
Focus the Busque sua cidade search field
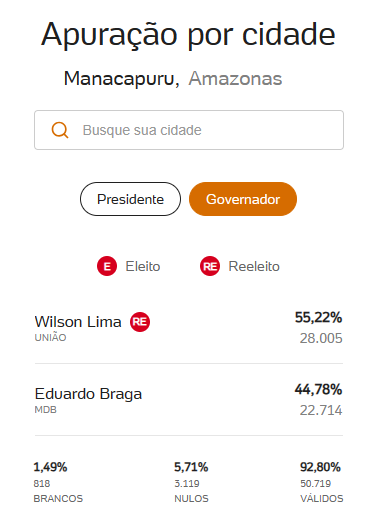click(189, 130)
